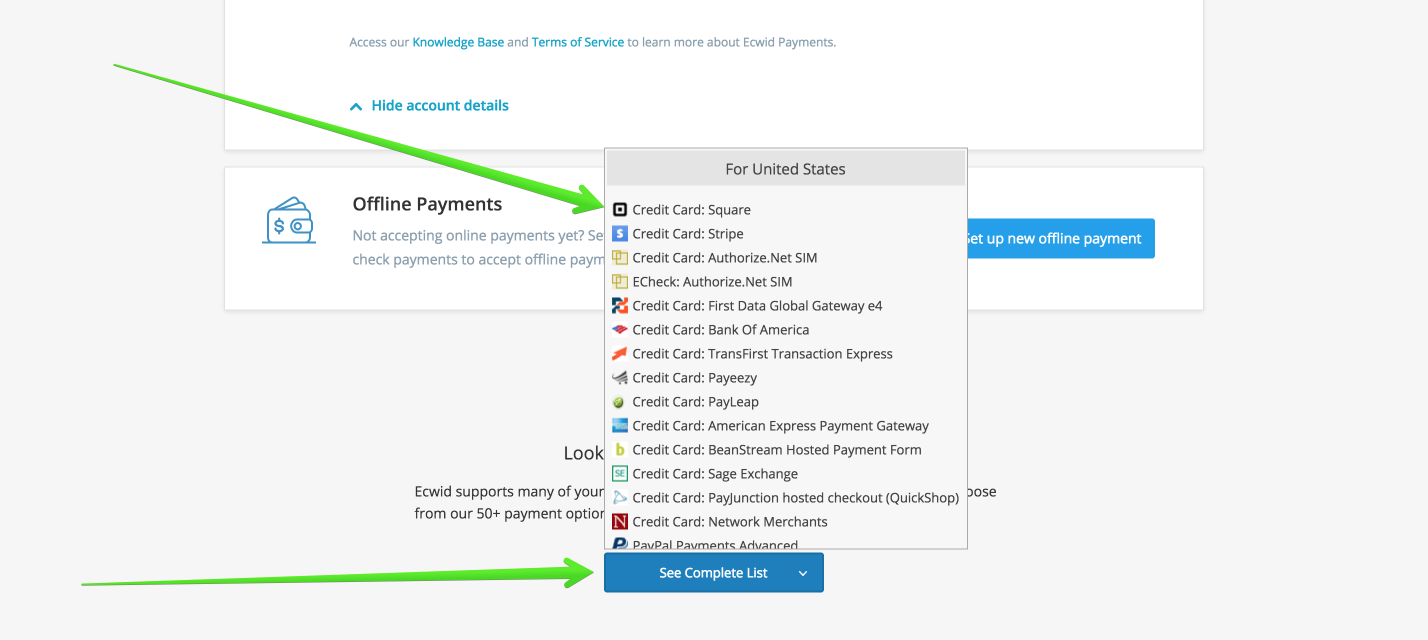Image resolution: width=1428 pixels, height=640 pixels.
Task: Open the Knowledge Base link
Action: coord(458,42)
